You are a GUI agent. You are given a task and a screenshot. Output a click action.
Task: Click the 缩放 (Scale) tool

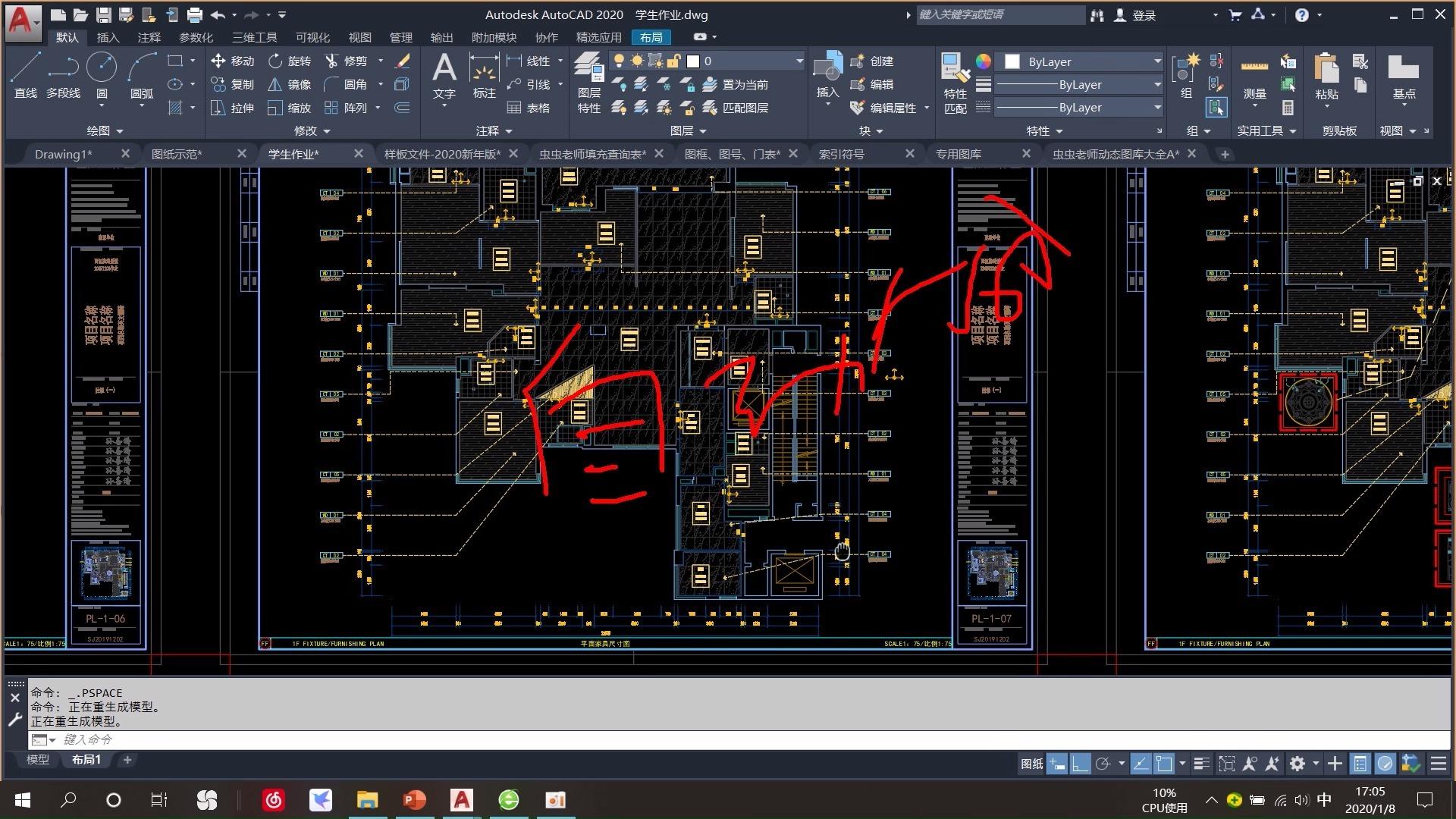(290, 108)
